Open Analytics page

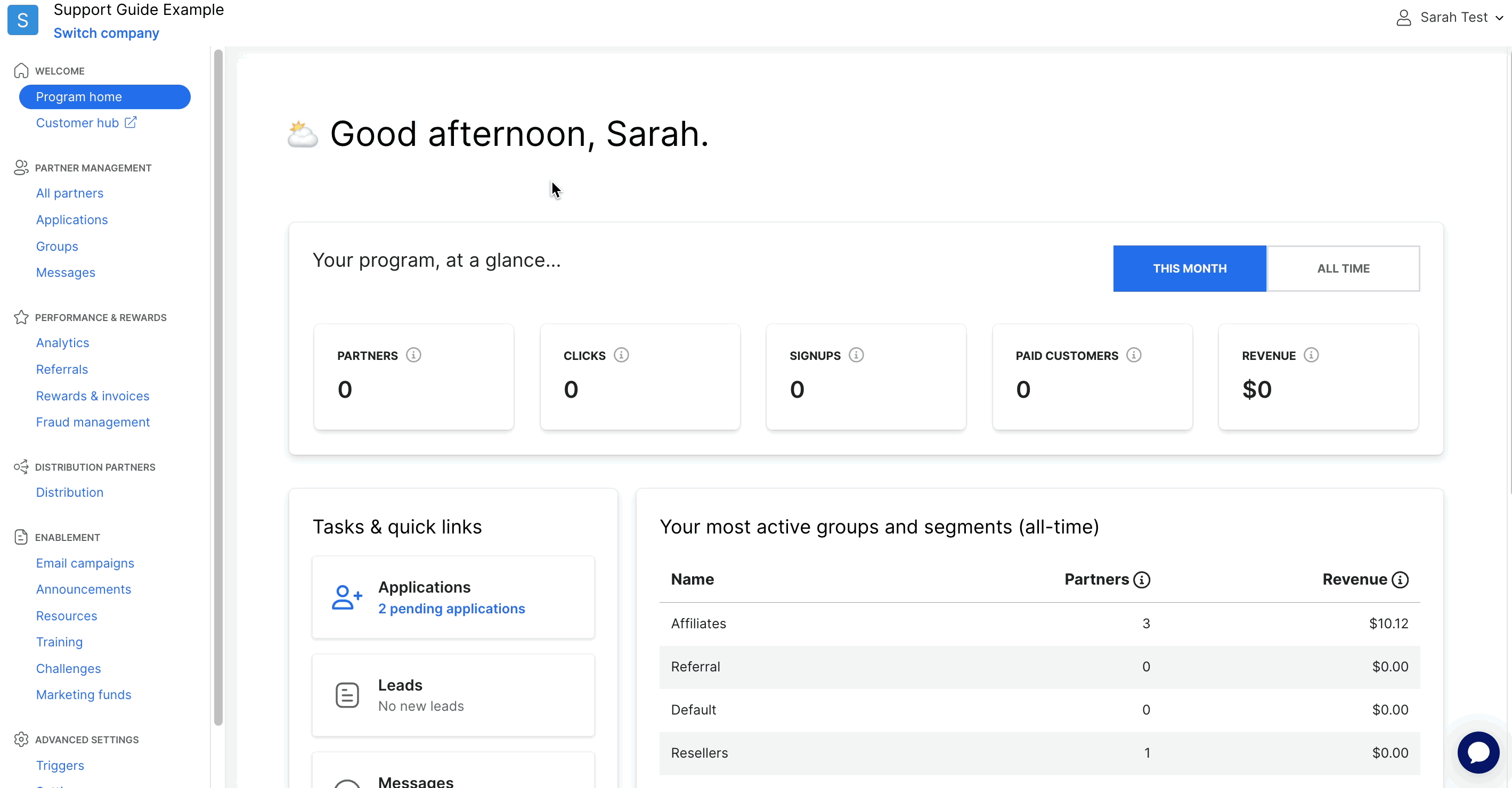click(x=62, y=343)
